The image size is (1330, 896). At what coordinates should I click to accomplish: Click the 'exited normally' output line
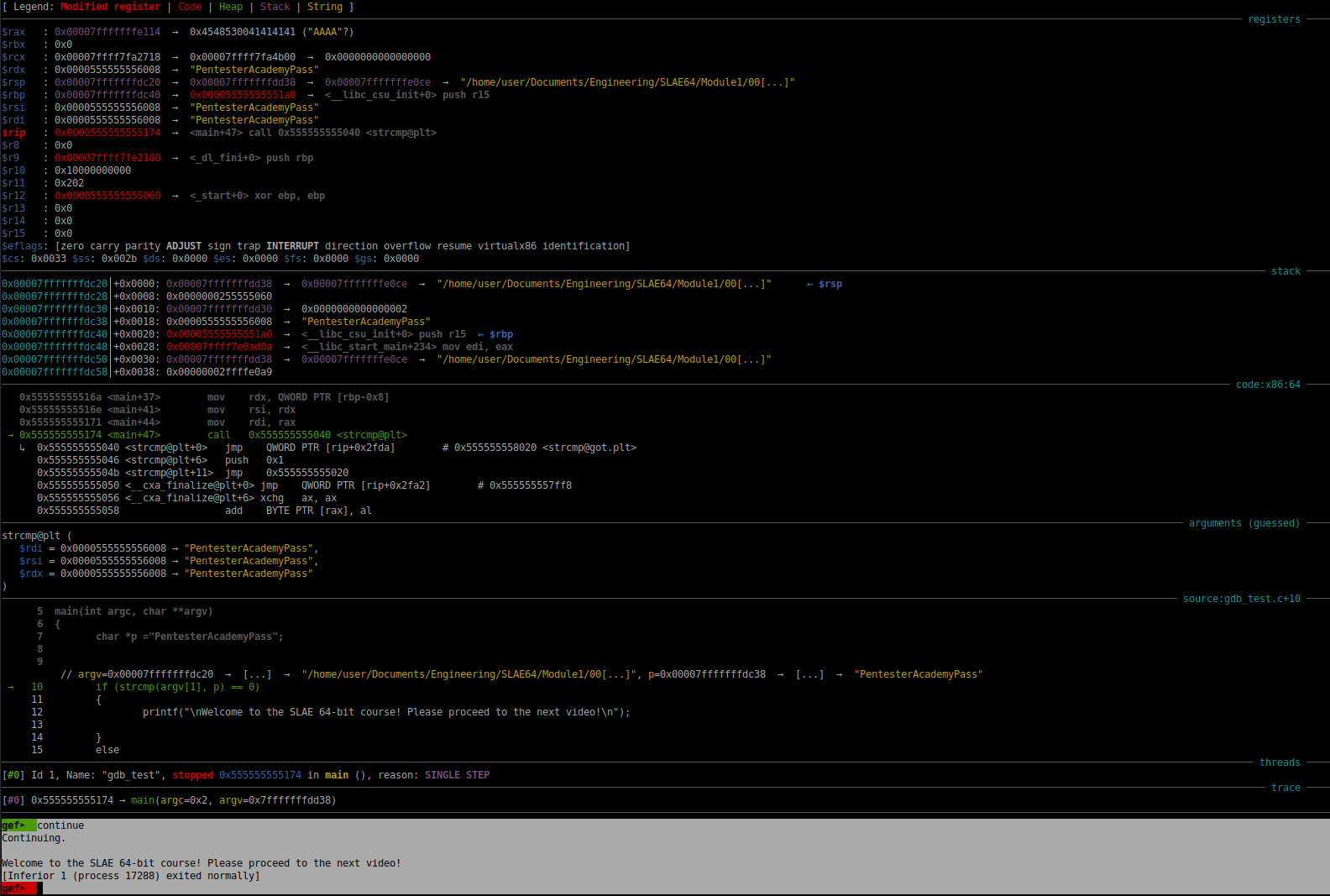click(x=131, y=876)
